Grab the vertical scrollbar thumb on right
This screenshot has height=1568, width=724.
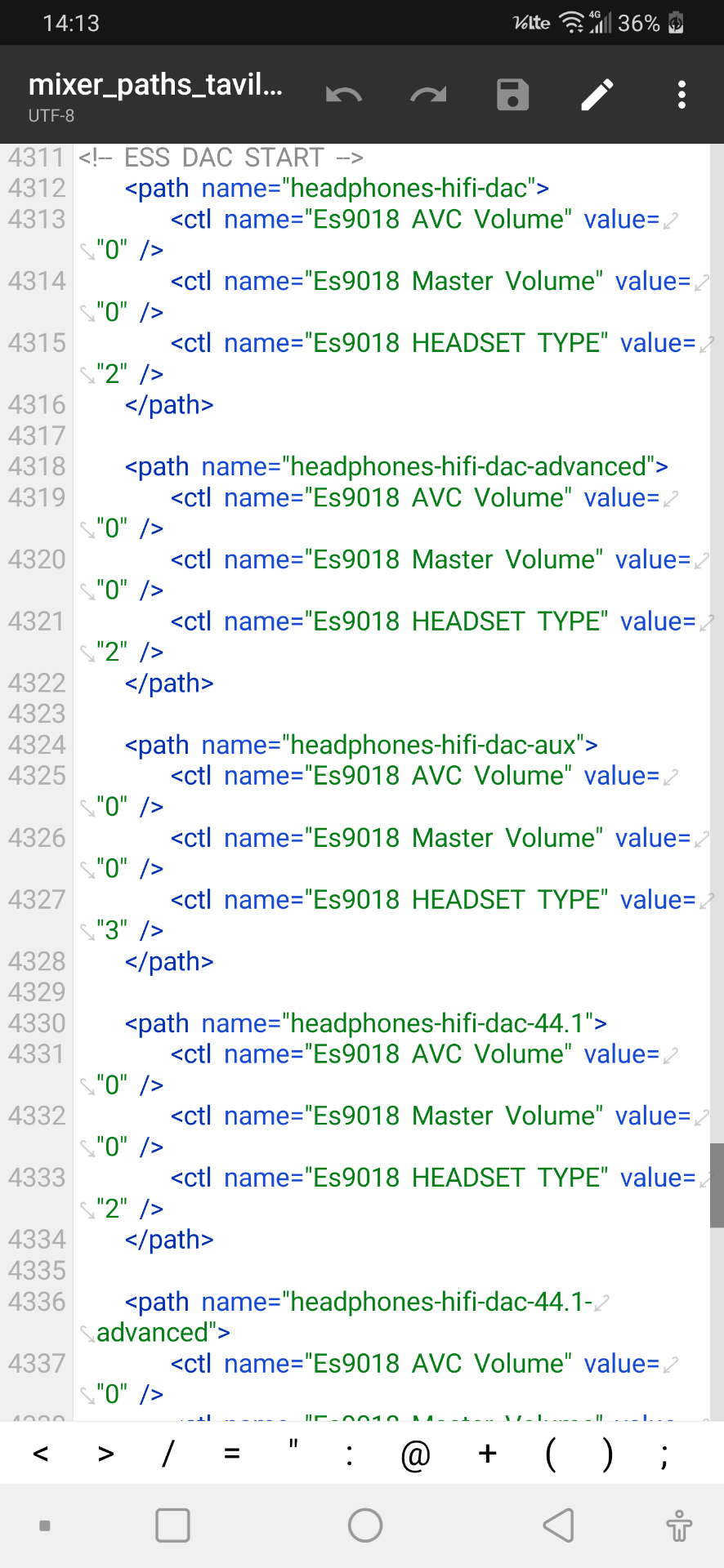pos(717,1184)
